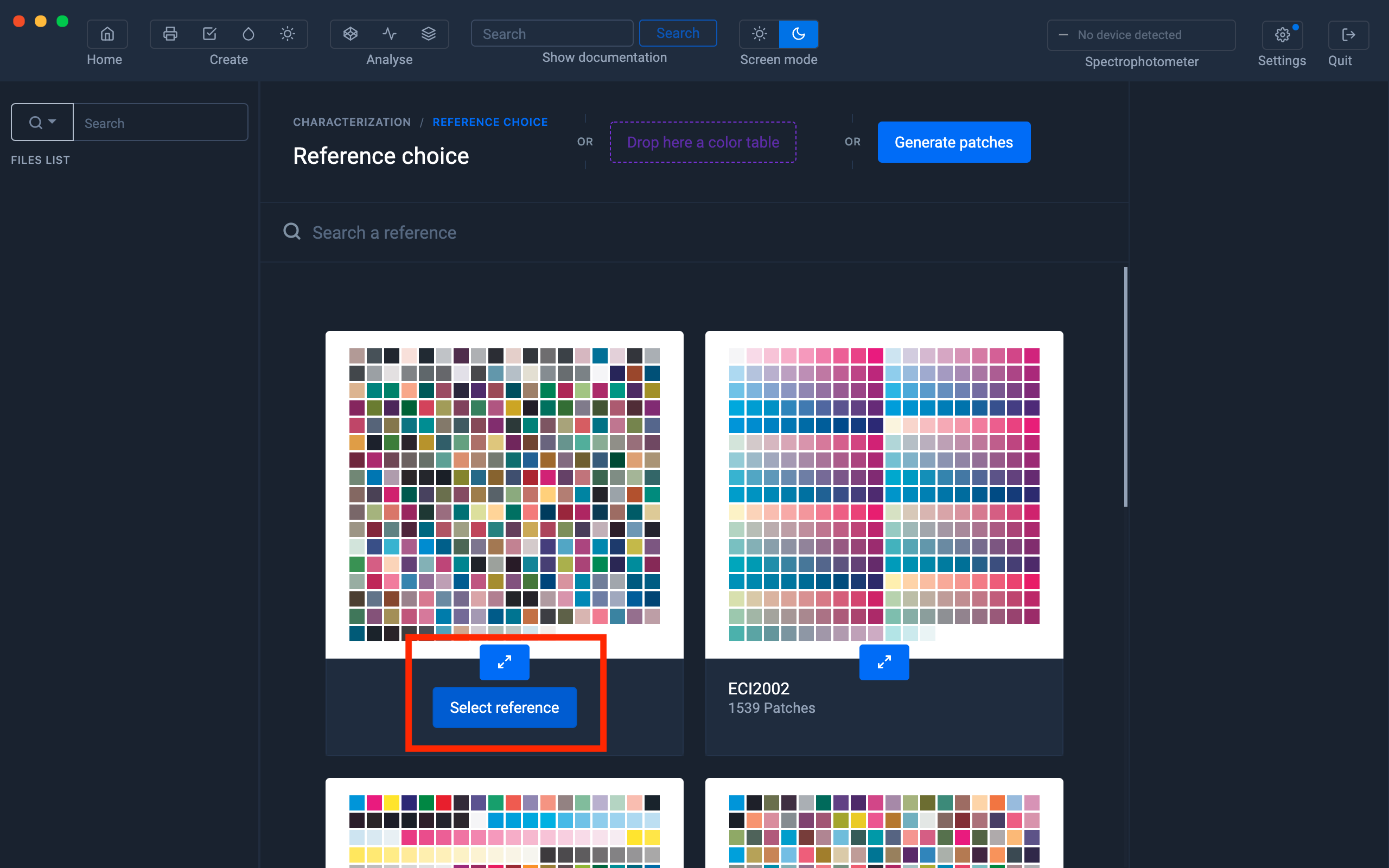
Task: Click the magnifier icon beside Search a reference
Action: (x=292, y=231)
